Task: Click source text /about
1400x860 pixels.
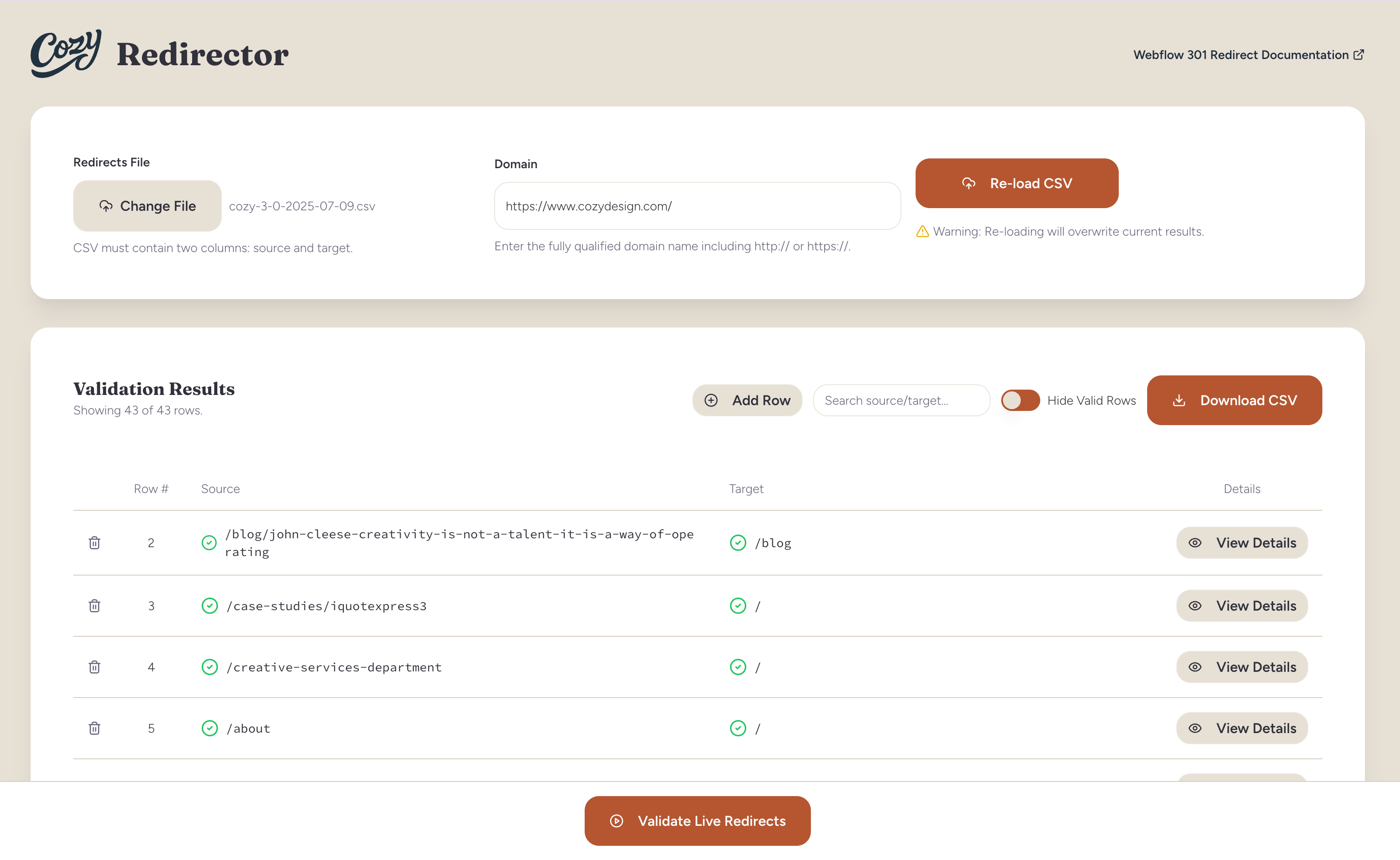Action: (248, 728)
